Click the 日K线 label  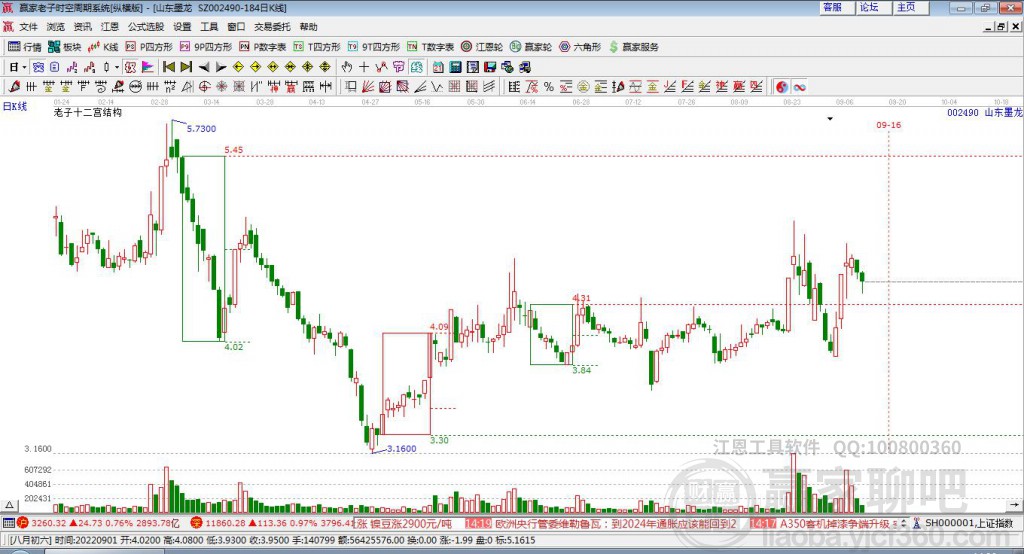pos(14,106)
